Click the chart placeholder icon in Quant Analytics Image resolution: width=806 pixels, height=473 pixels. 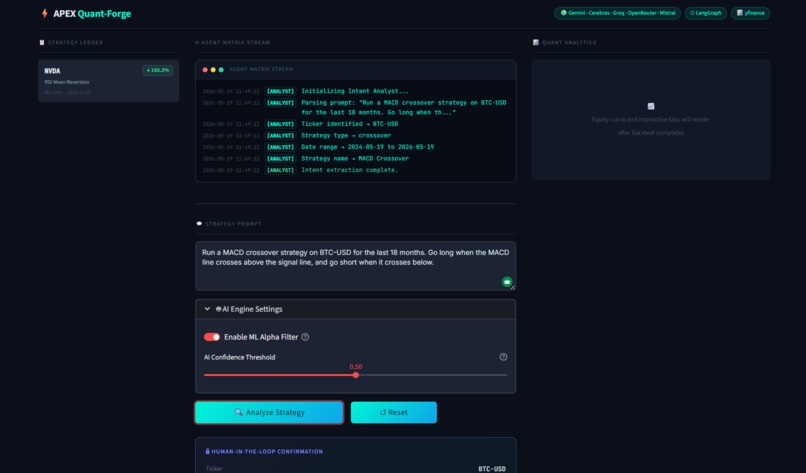[651, 106]
